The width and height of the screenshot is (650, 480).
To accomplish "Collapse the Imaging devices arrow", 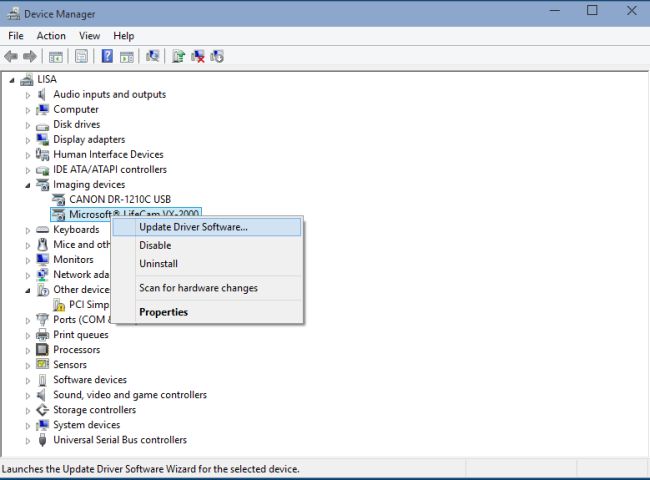I will pos(28,185).
